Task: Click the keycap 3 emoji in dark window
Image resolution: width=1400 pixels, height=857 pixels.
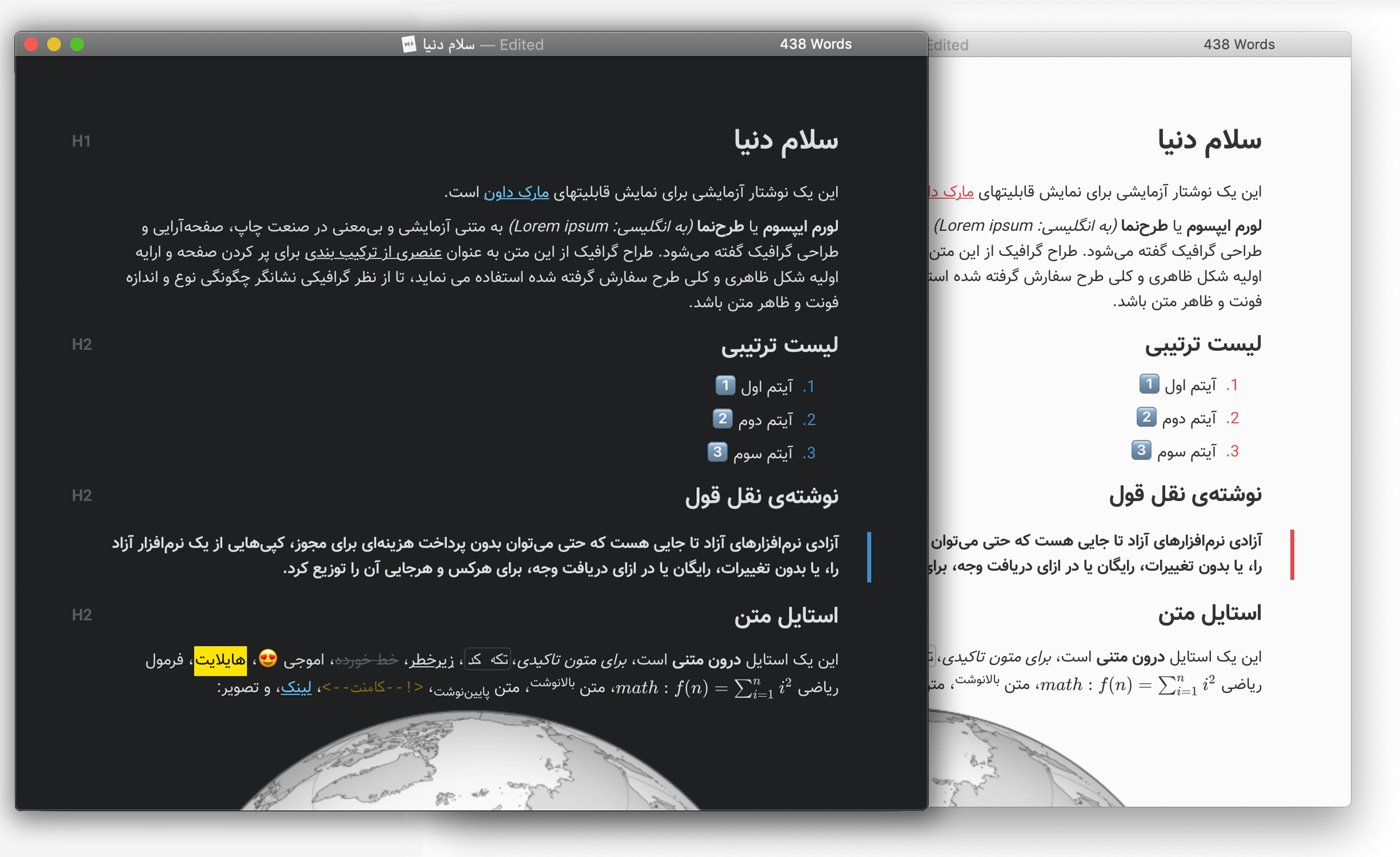Action: tap(717, 452)
